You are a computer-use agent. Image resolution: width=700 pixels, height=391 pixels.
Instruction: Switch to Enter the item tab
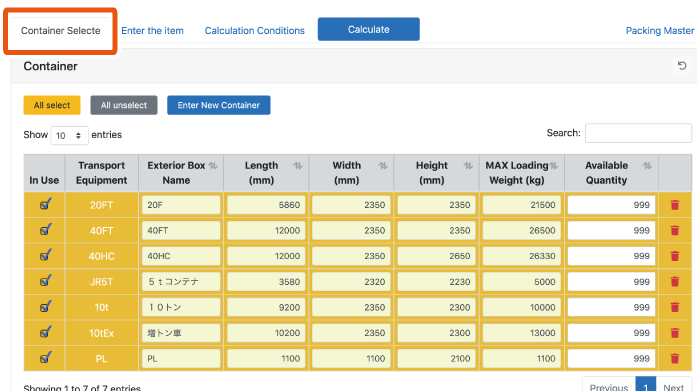point(152,31)
